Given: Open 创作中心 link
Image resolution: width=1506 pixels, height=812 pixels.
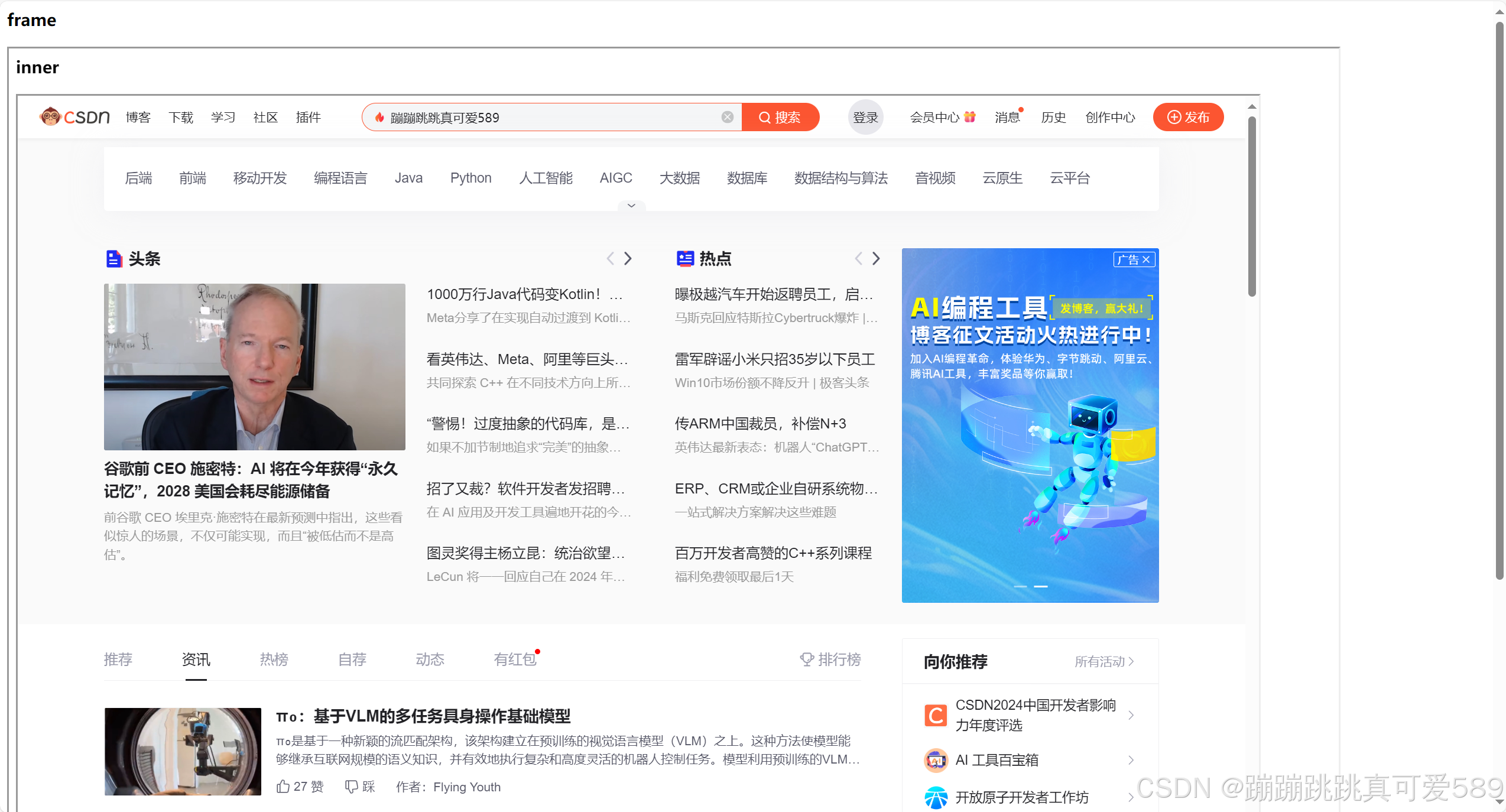Looking at the screenshot, I should 1110,117.
